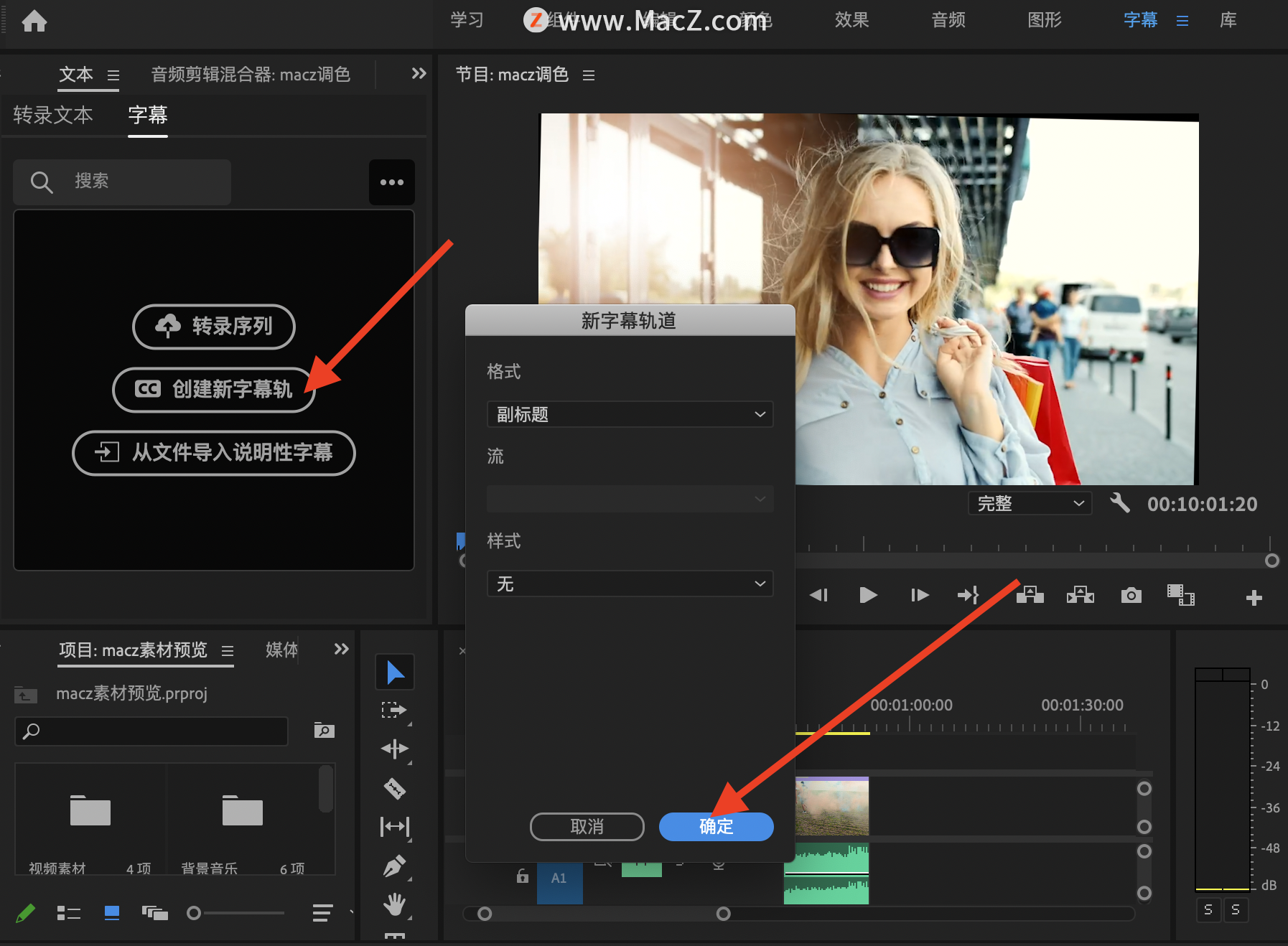Image resolution: width=1288 pixels, height=946 pixels.
Task: Step back one frame in Program monitor
Action: 818,595
